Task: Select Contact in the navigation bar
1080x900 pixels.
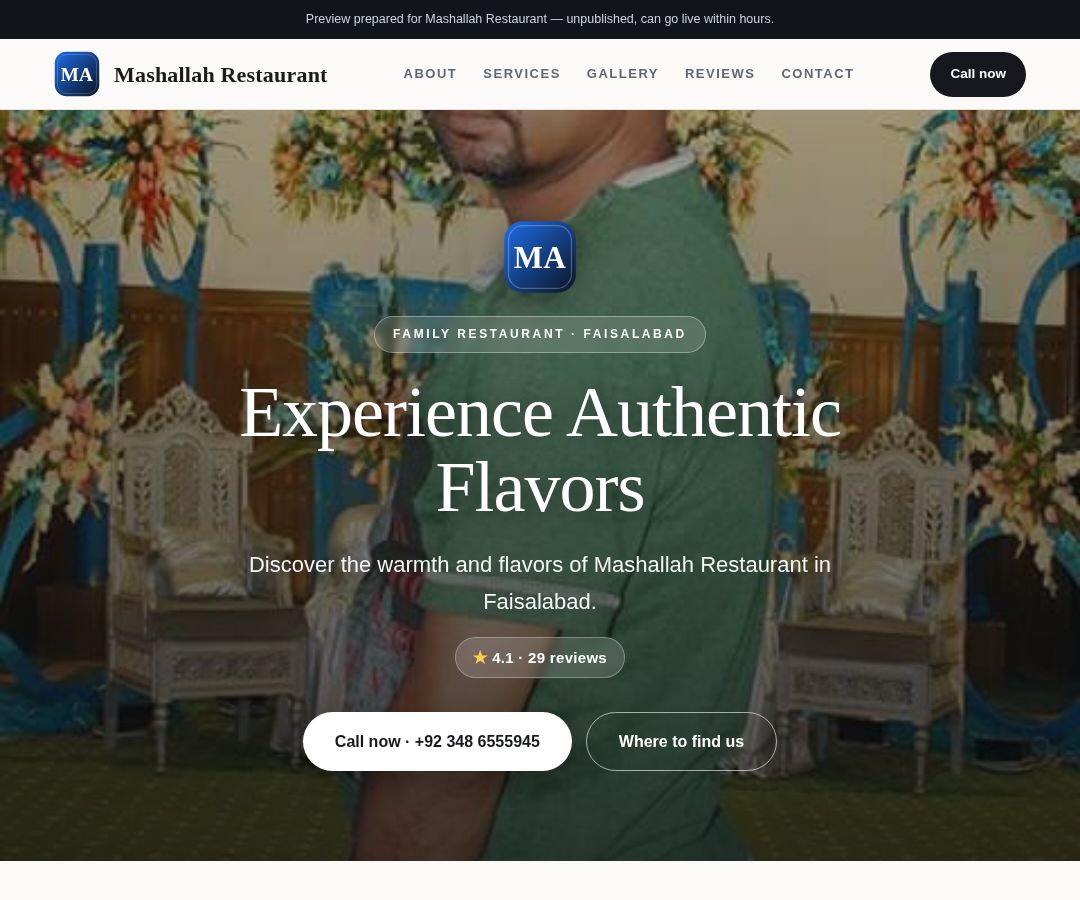Action: pyautogui.click(x=818, y=74)
